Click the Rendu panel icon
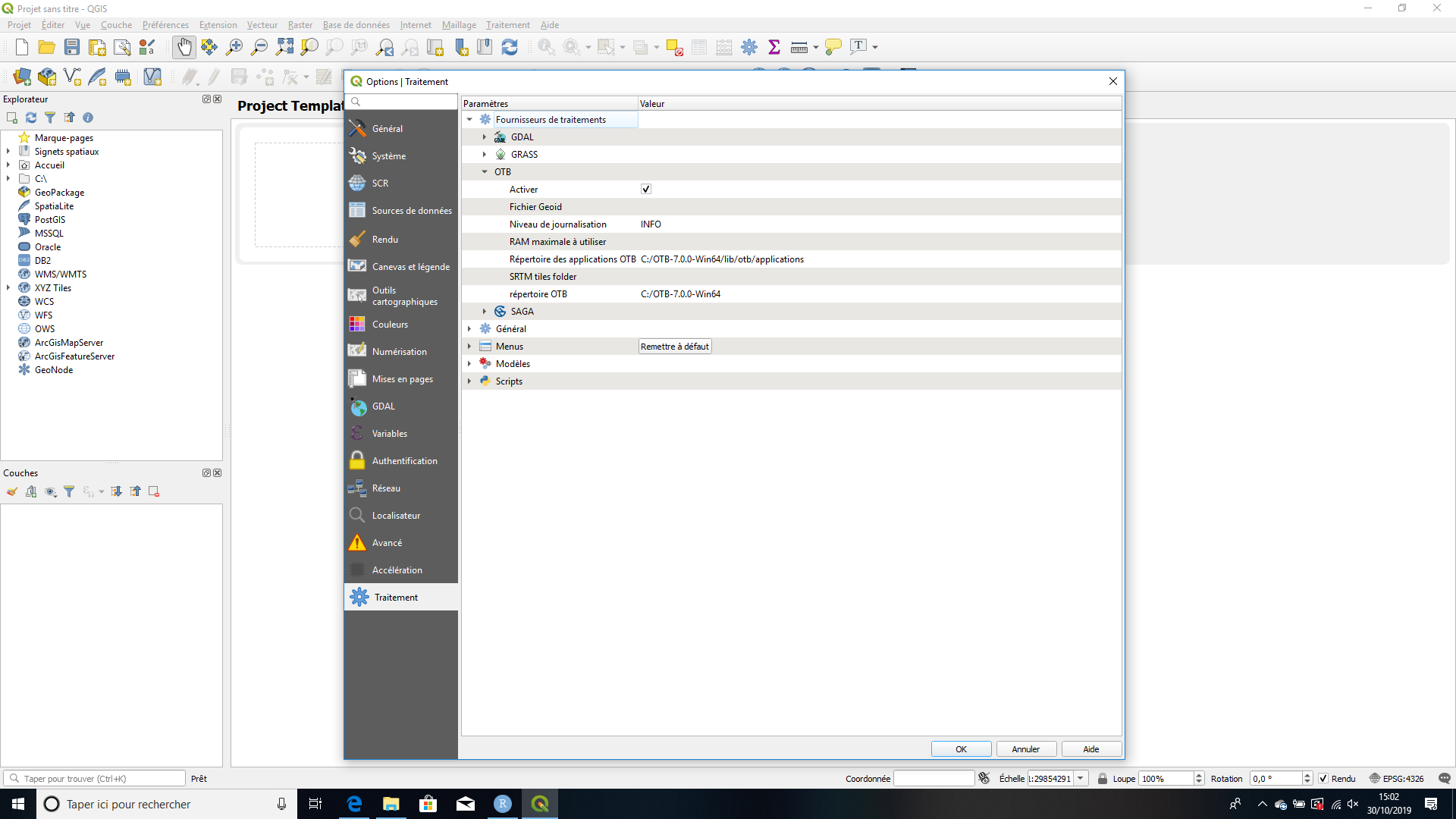This screenshot has height=819, width=1456. 358,238
